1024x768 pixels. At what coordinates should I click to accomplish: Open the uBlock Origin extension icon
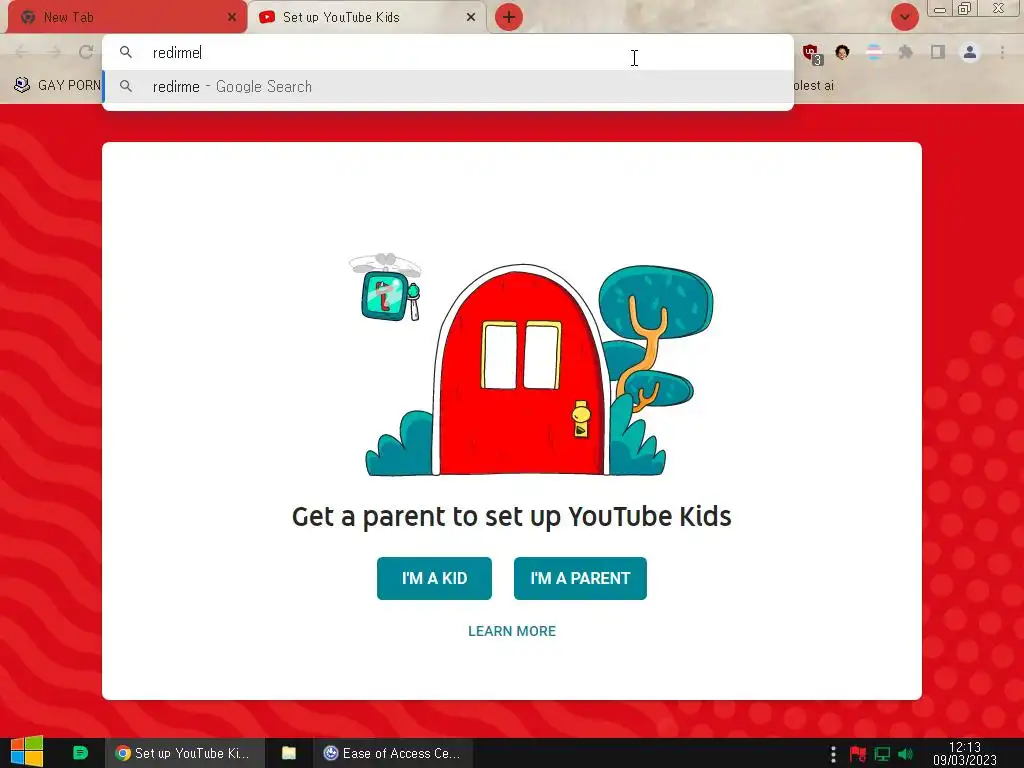tap(812, 54)
